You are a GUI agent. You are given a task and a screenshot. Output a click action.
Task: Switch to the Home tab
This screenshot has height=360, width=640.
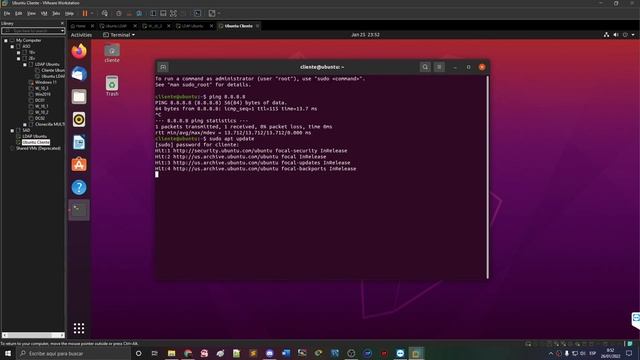point(81,26)
